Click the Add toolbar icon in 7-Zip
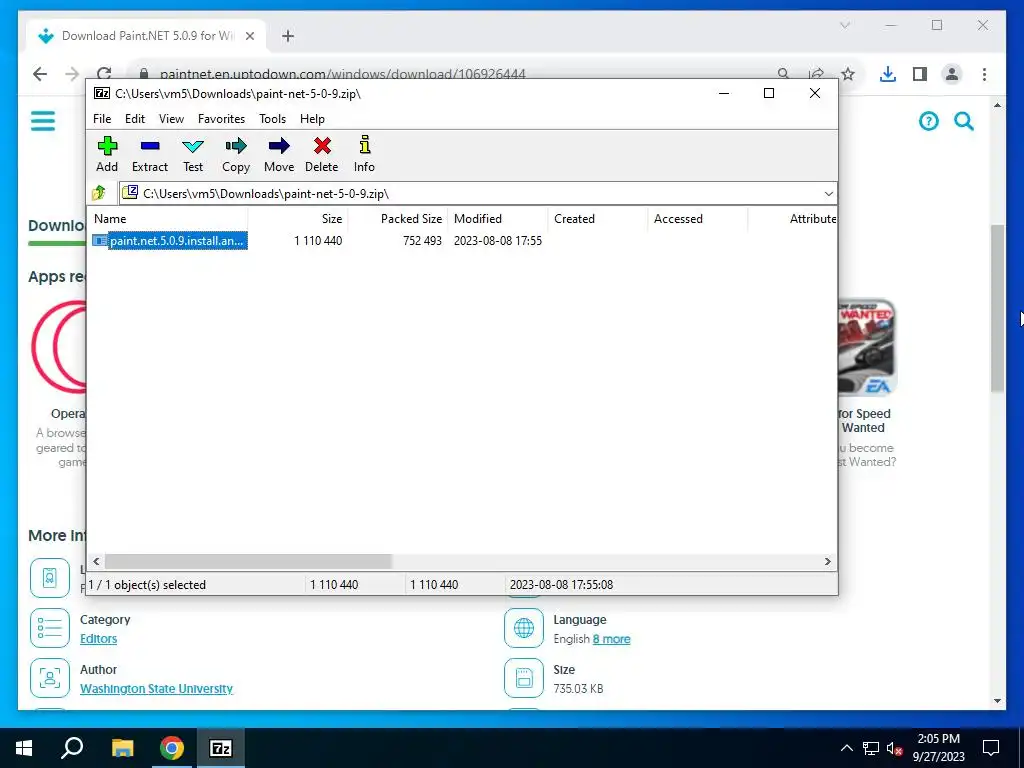The height and width of the screenshot is (768, 1024). pyautogui.click(x=107, y=154)
